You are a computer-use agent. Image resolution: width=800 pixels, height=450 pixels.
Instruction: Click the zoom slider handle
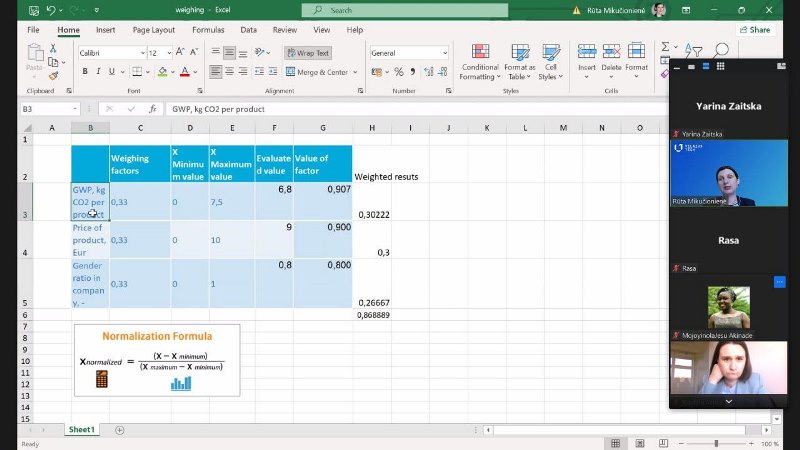point(716,443)
